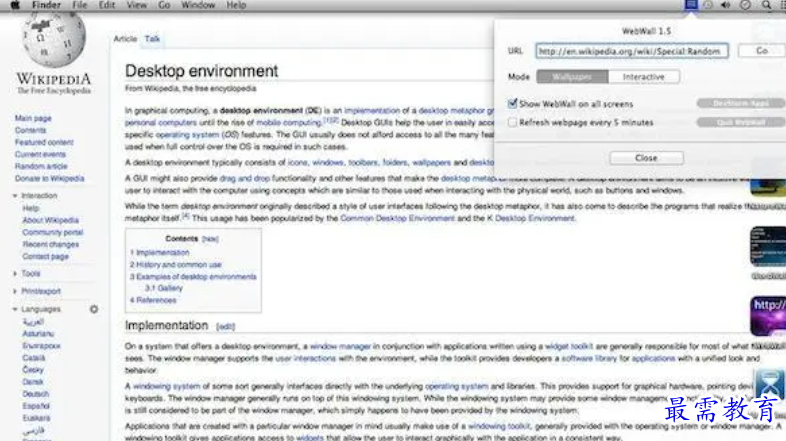Expand the Print/export sidebar section
Viewport: 786px width, 441px height.
tap(15, 291)
